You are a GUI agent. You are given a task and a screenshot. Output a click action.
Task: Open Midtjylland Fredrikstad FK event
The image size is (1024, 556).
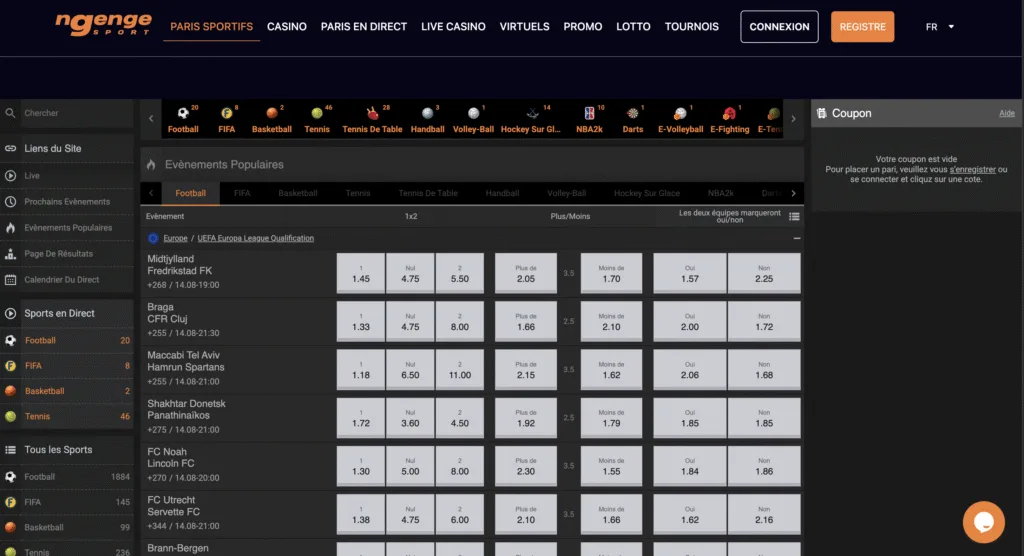pyautogui.click(x=180, y=265)
